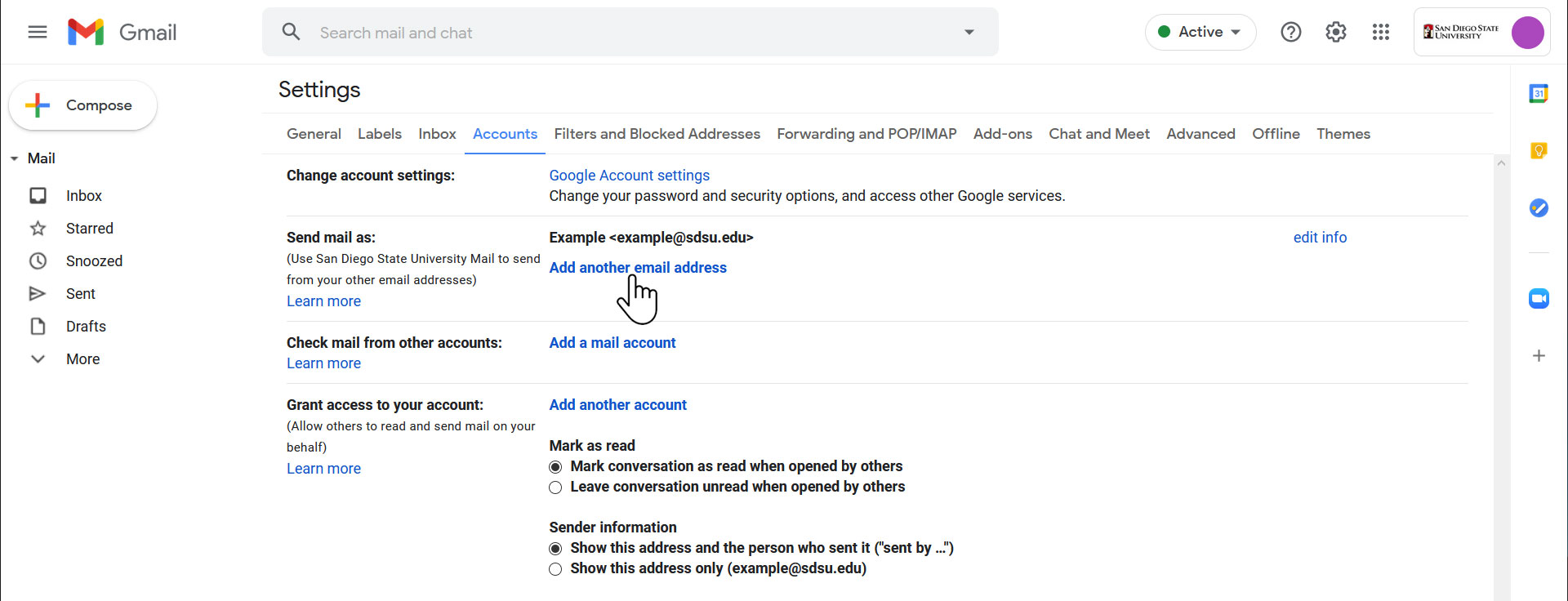Select Show this address and the person who sent it
Screen dimensions: 1568x601
pyautogui.click(x=555, y=549)
